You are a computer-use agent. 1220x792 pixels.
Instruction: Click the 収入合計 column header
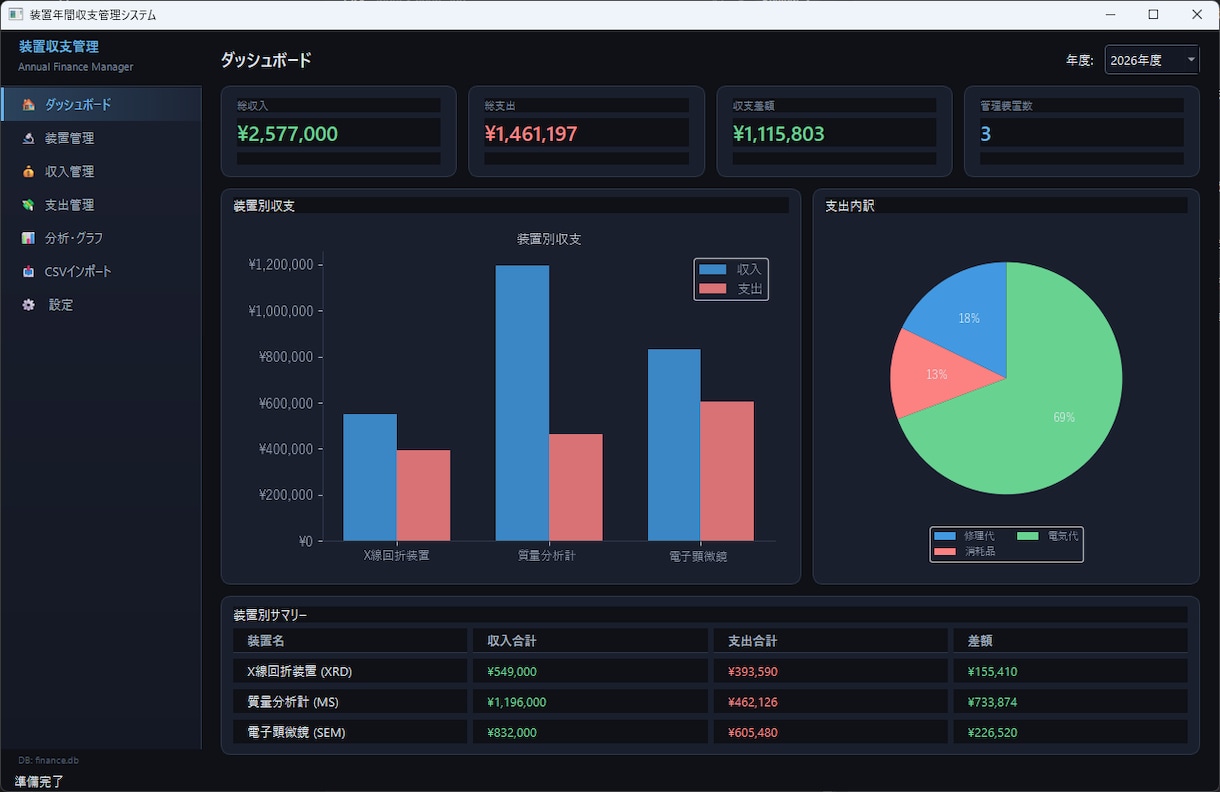(590, 640)
